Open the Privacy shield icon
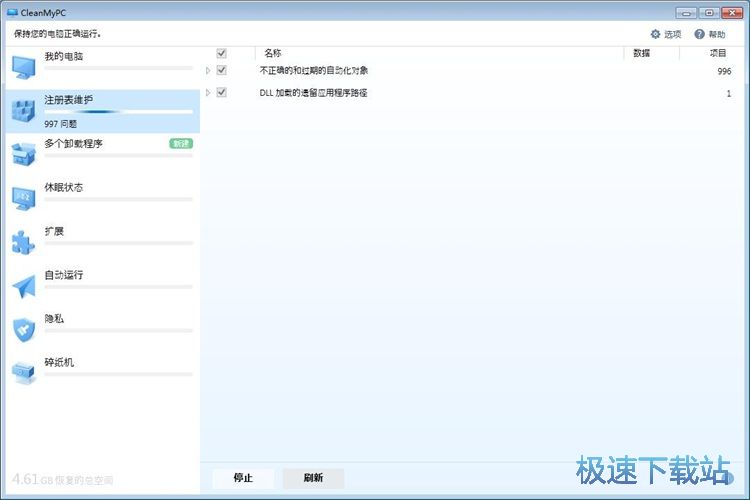Viewport: 750px width, 500px height. click(23, 330)
